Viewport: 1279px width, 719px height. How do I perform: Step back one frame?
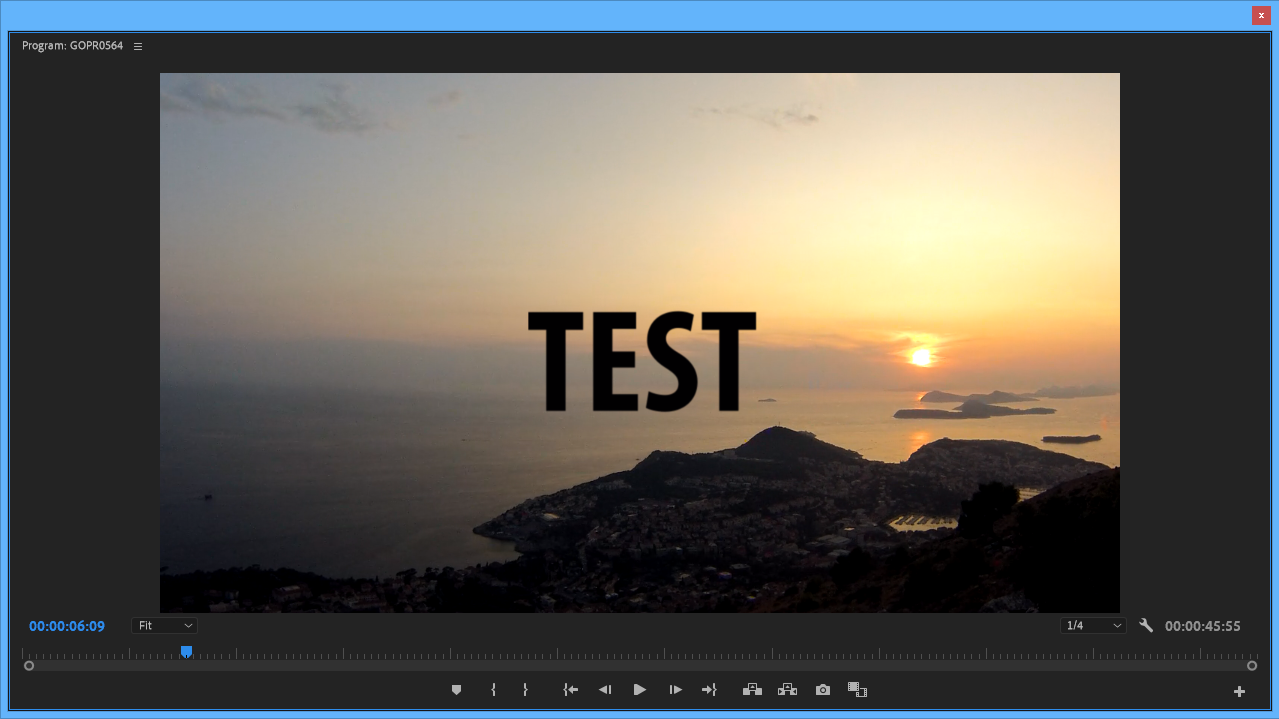[x=605, y=690]
